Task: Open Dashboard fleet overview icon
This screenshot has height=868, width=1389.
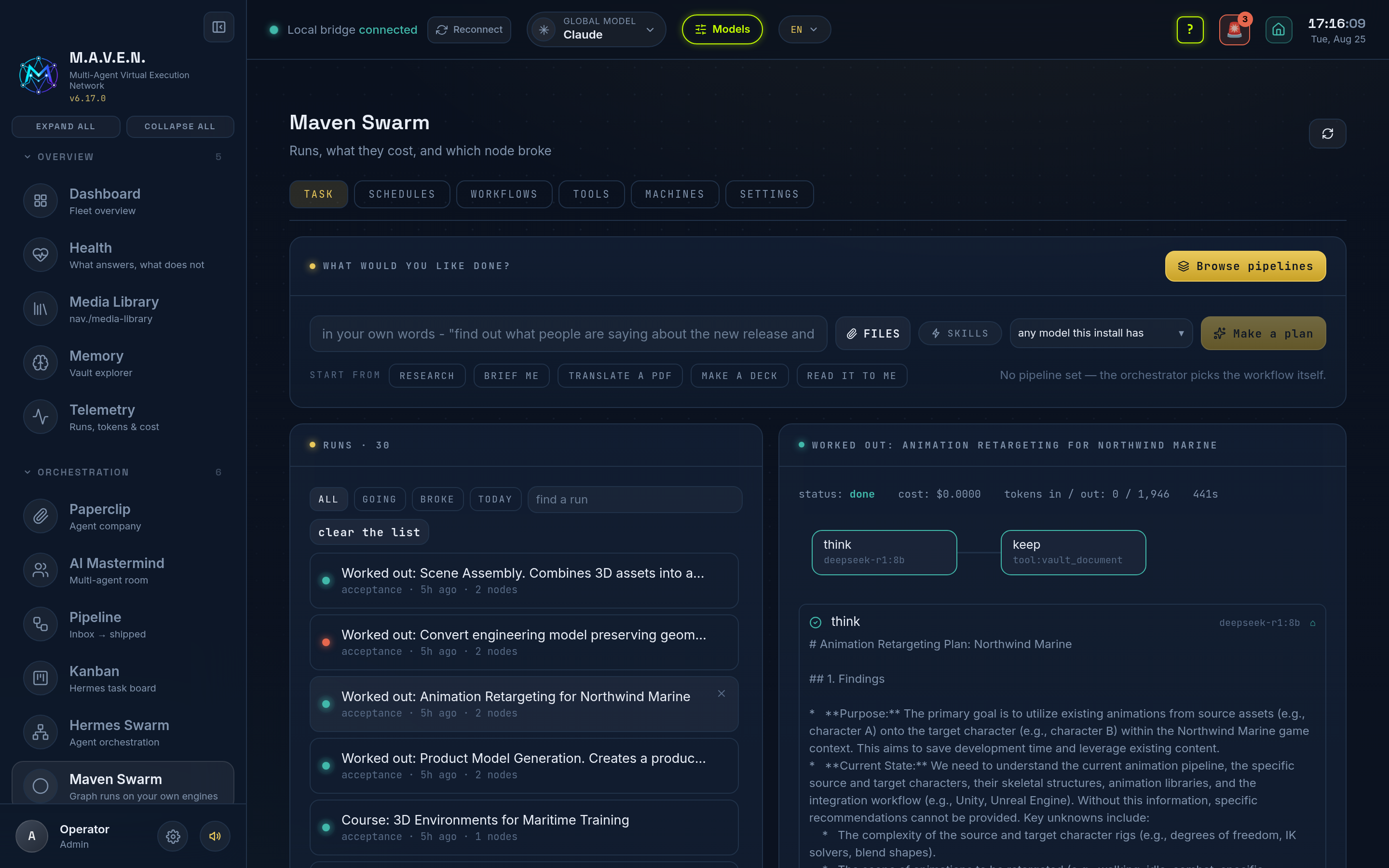Action: pyautogui.click(x=40, y=200)
